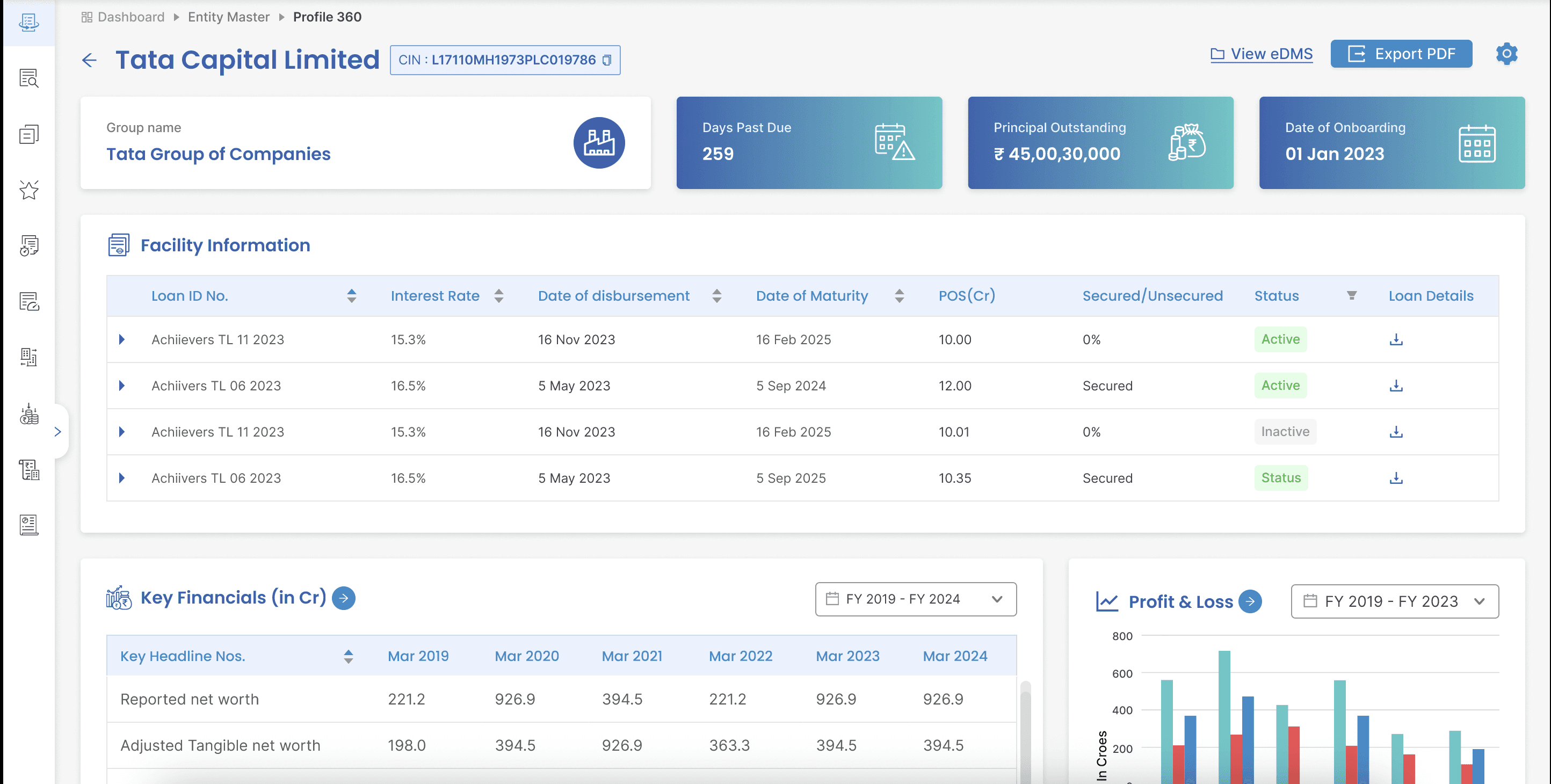Go to Dashboard breadcrumb

(x=131, y=17)
